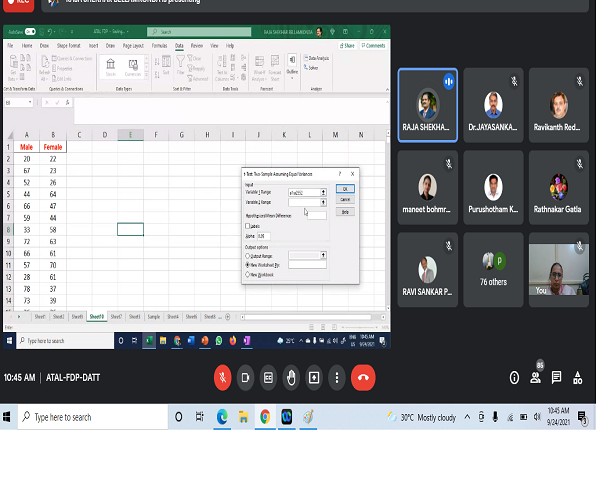Raise hand in the meeting

pos(291,378)
